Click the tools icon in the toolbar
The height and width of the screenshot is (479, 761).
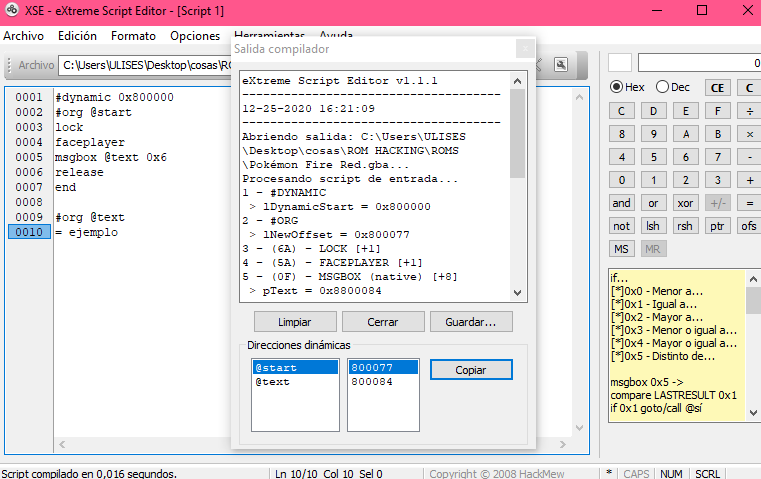point(562,65)
